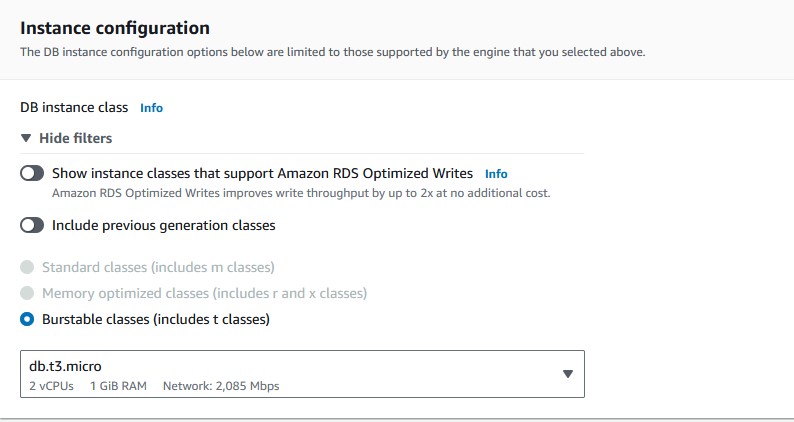The height and width of the screenshot is (422, 794).
Task: Select the Burstable classes radio button
Action: [x=27, y=320]
